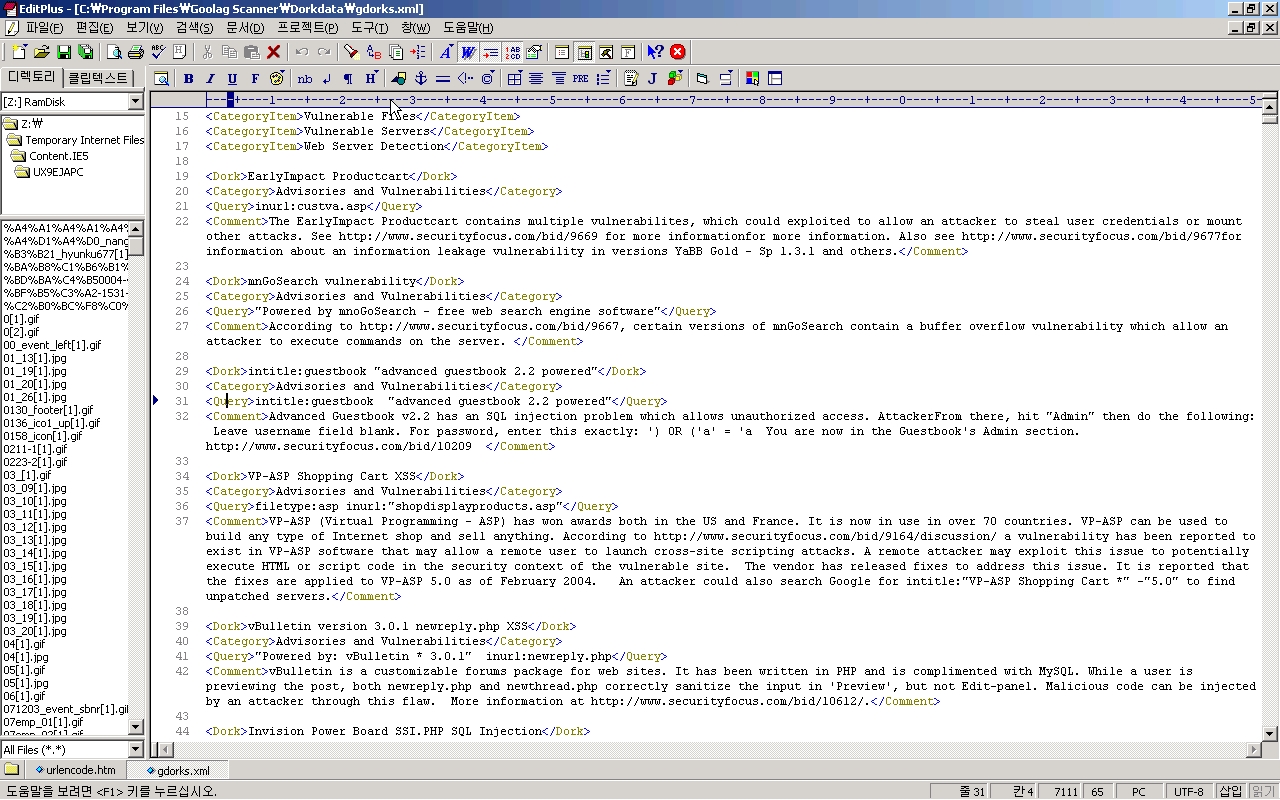
Task: Insert an HTML comment tag
Action: 465,78
